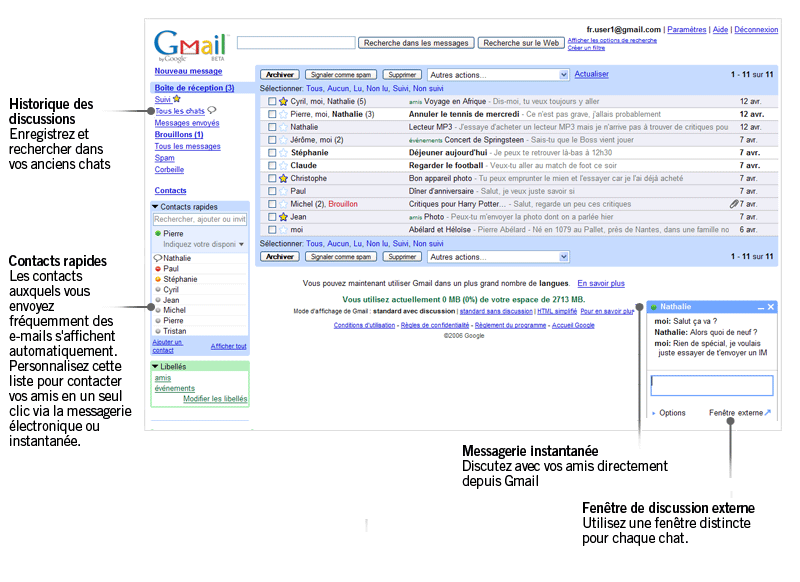Open Messages envoyés folder
The image size is (800, 582).
tap(187, 123)
